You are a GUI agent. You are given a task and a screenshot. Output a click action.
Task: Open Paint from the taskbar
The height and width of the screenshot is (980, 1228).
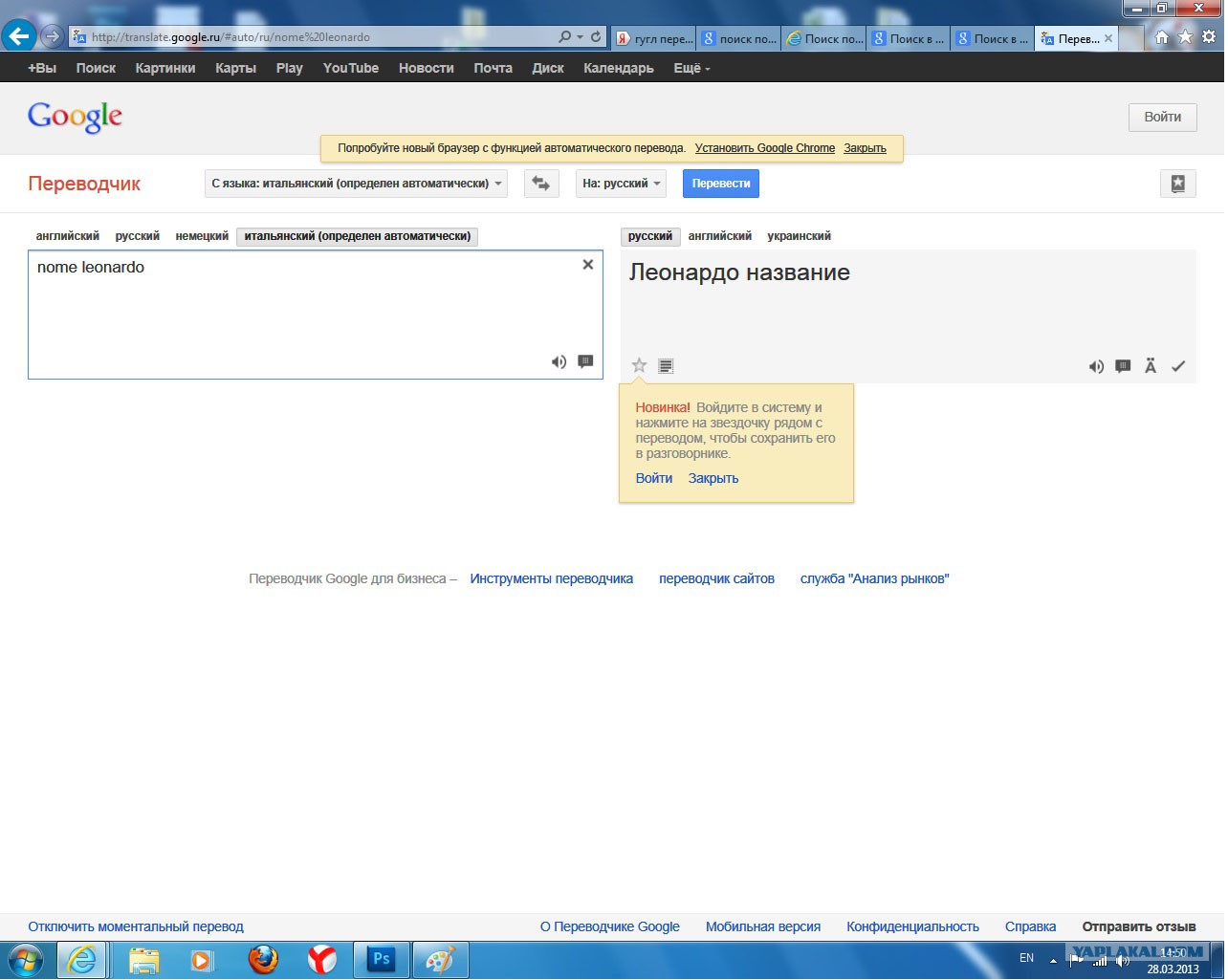click(x=440, y=960)
